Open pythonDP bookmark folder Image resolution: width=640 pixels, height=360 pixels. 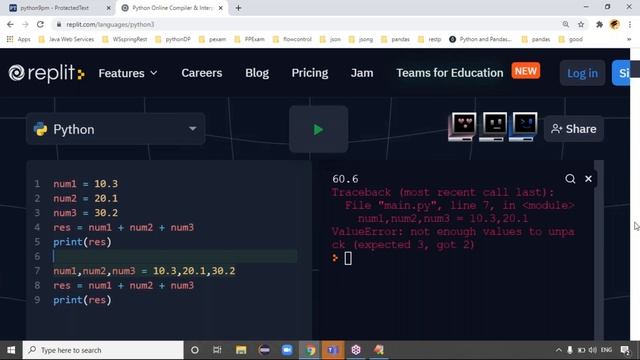(173, 39)
